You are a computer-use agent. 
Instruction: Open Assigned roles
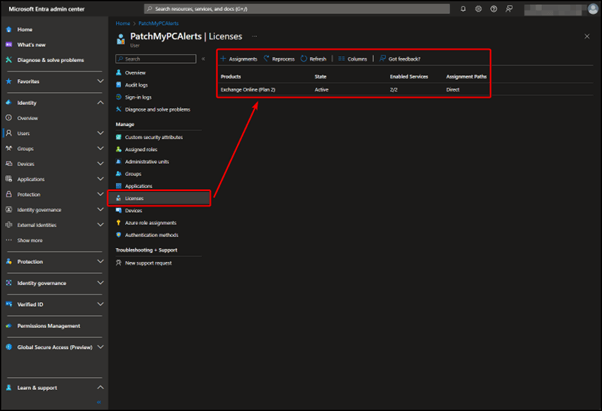pyautogui.click(x=141, y=149)
